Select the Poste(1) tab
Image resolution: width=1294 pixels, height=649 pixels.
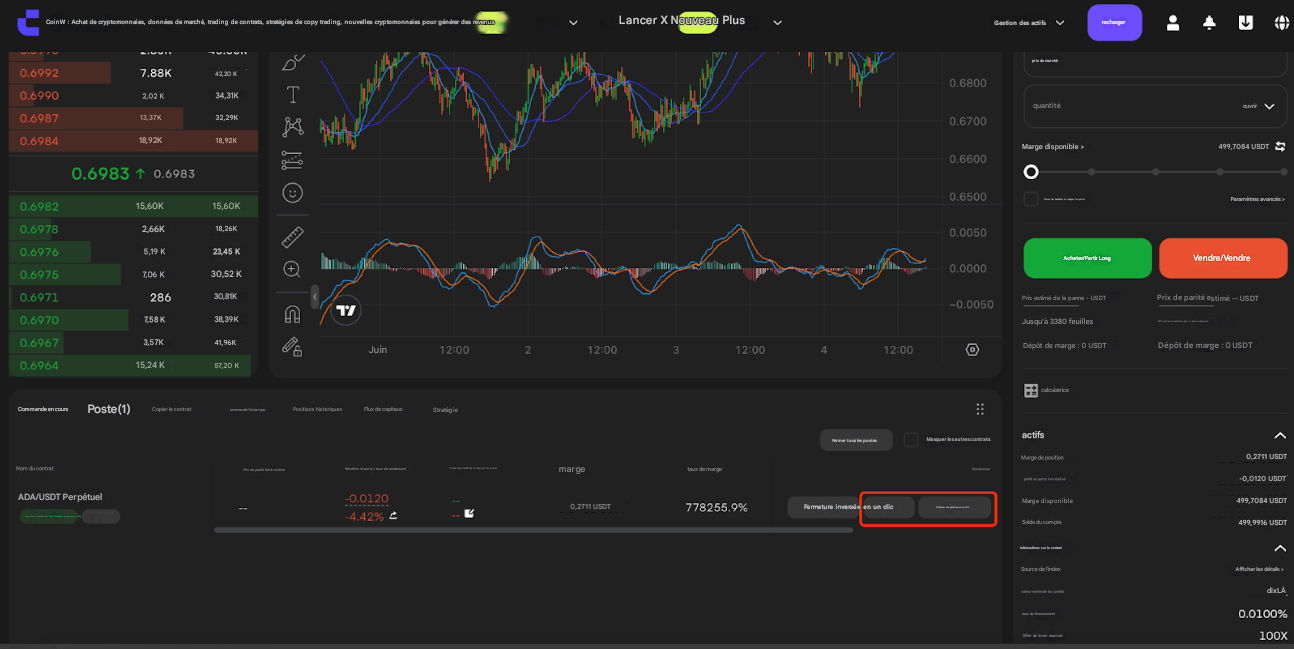point(109,409)
